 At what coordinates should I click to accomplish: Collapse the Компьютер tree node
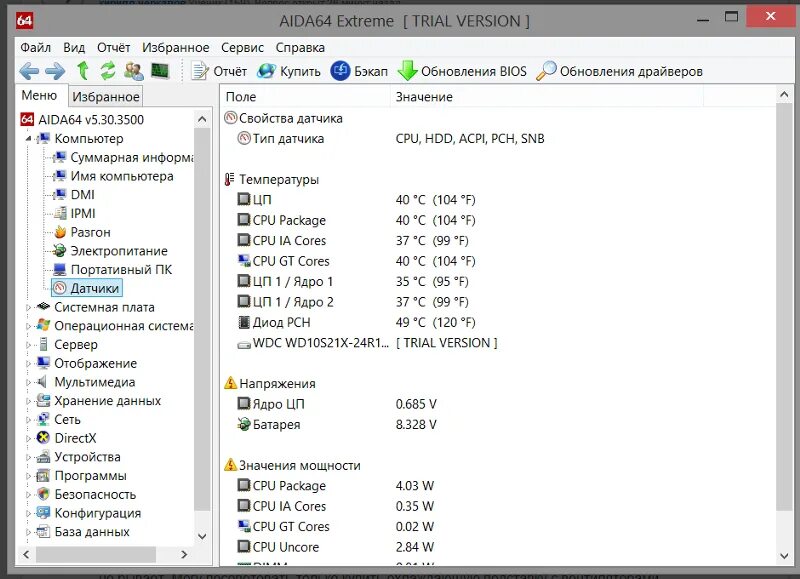click(x=29, y=139)
